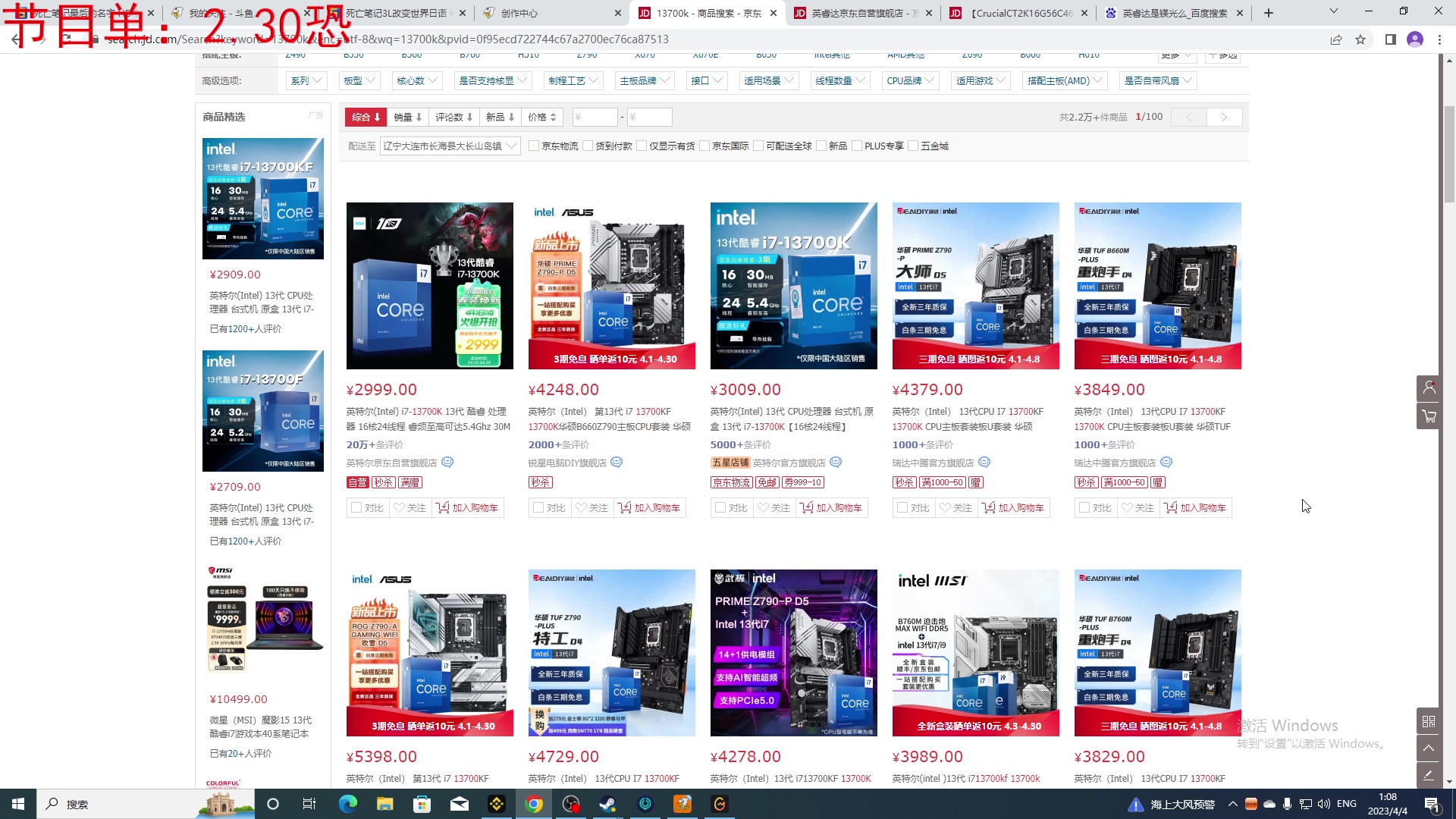Open the Windows Start menu
This screenshot has width=1456, height=819.
pyautogui.click(x=18, y=804)
